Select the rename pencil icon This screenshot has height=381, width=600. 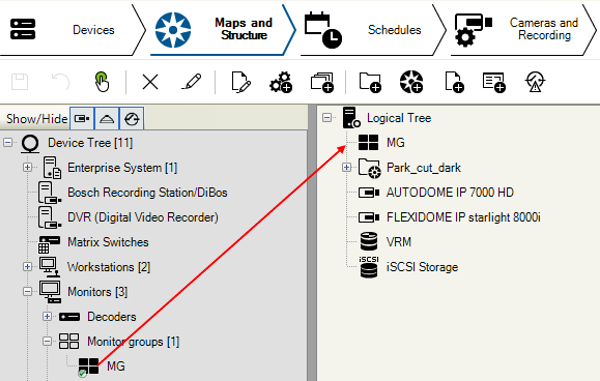coord(191,81)
